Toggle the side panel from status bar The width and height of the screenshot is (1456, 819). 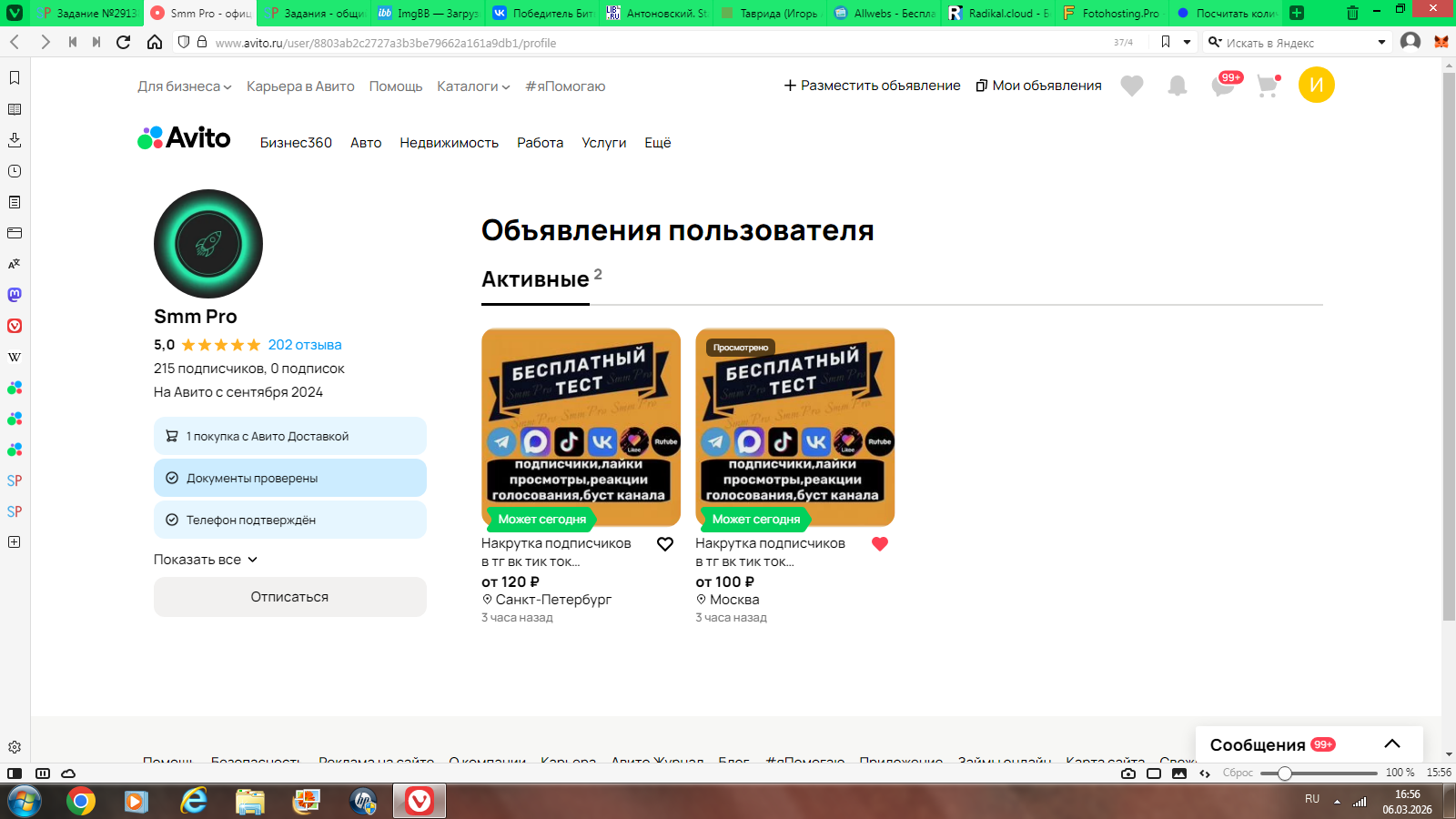click(15, 773)
